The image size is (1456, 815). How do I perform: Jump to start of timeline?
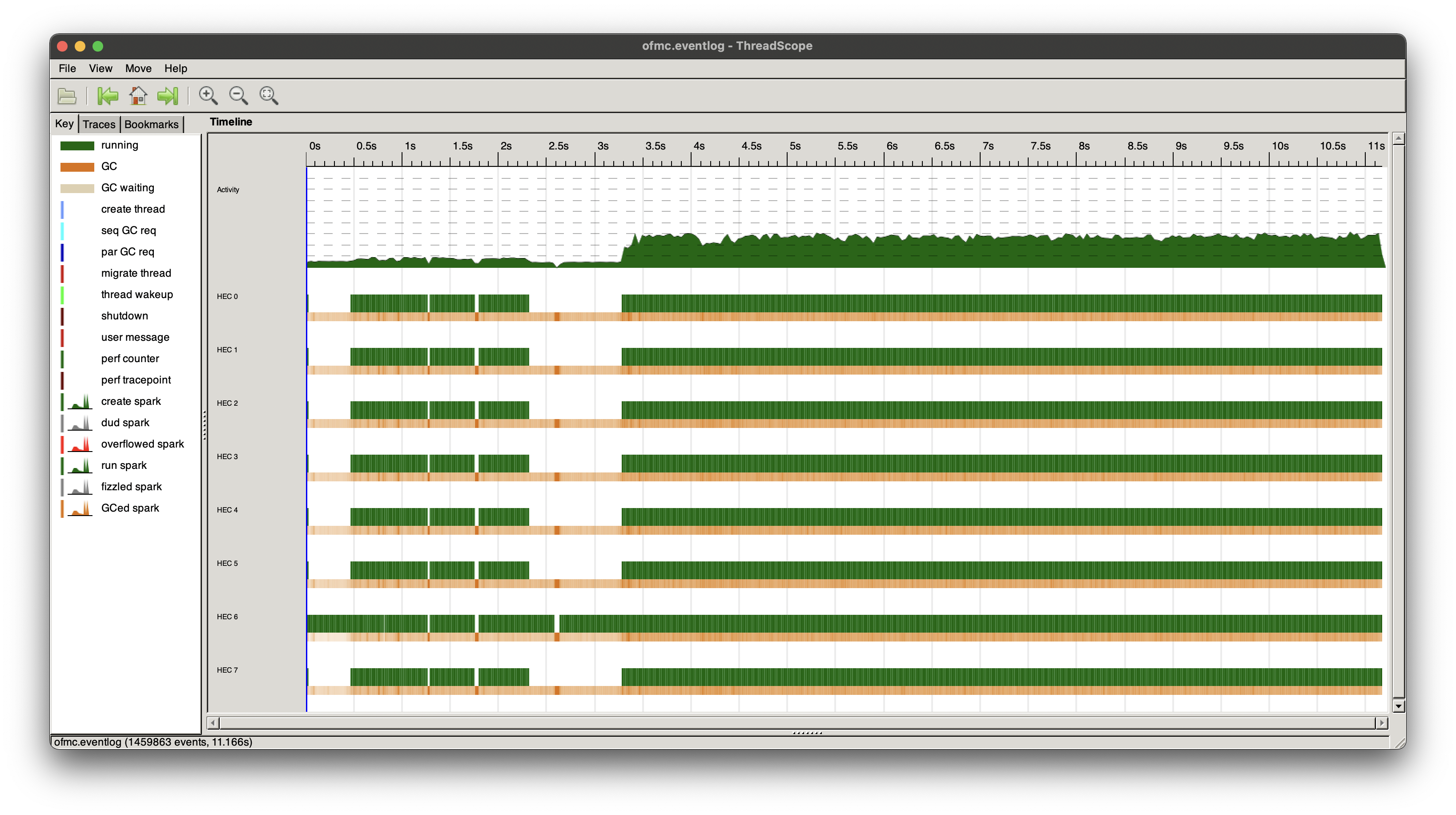107,96
